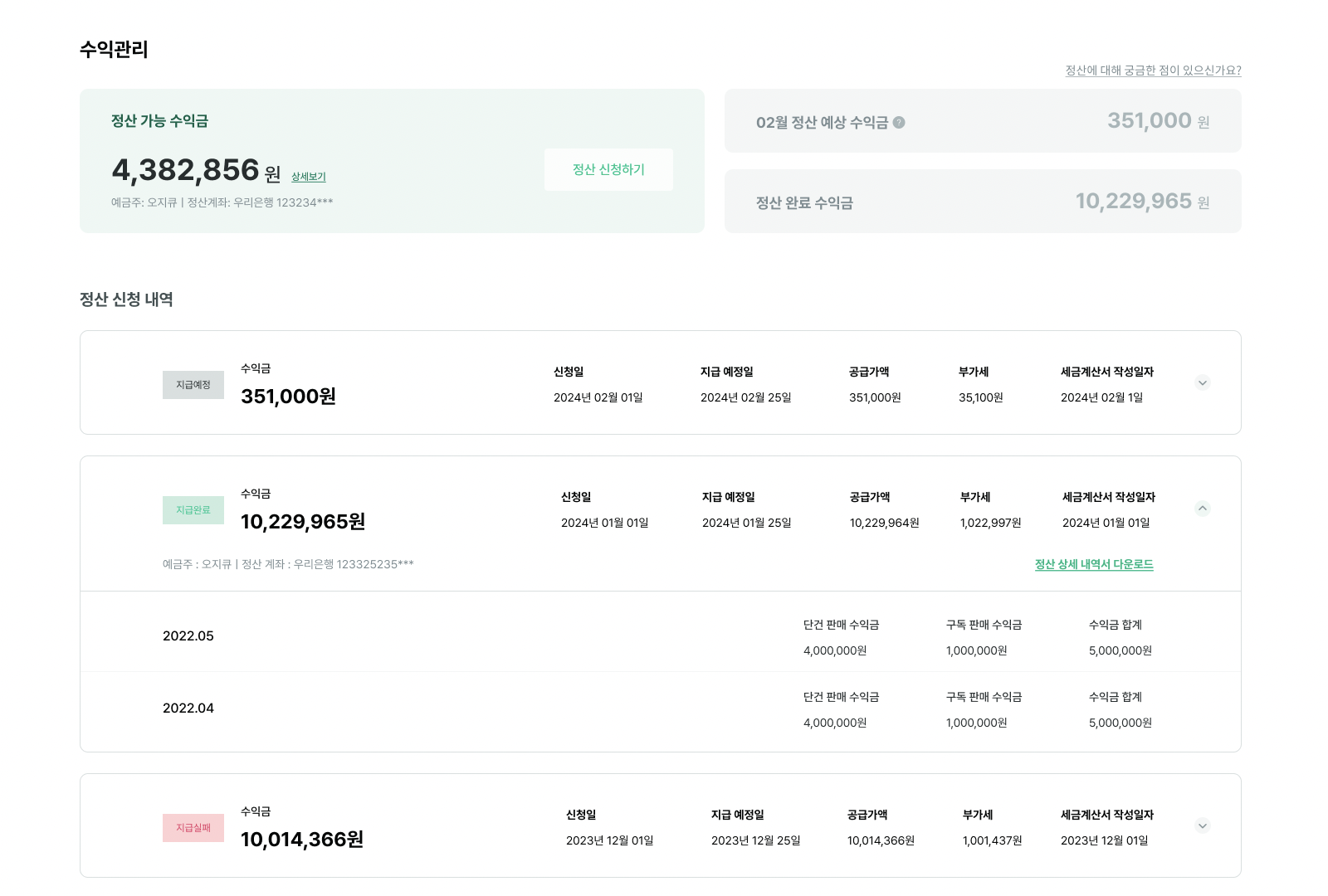Select the 2022.05 monthly breakdown row
This screenshot has height=896, width=1328.
coord(188,636)
